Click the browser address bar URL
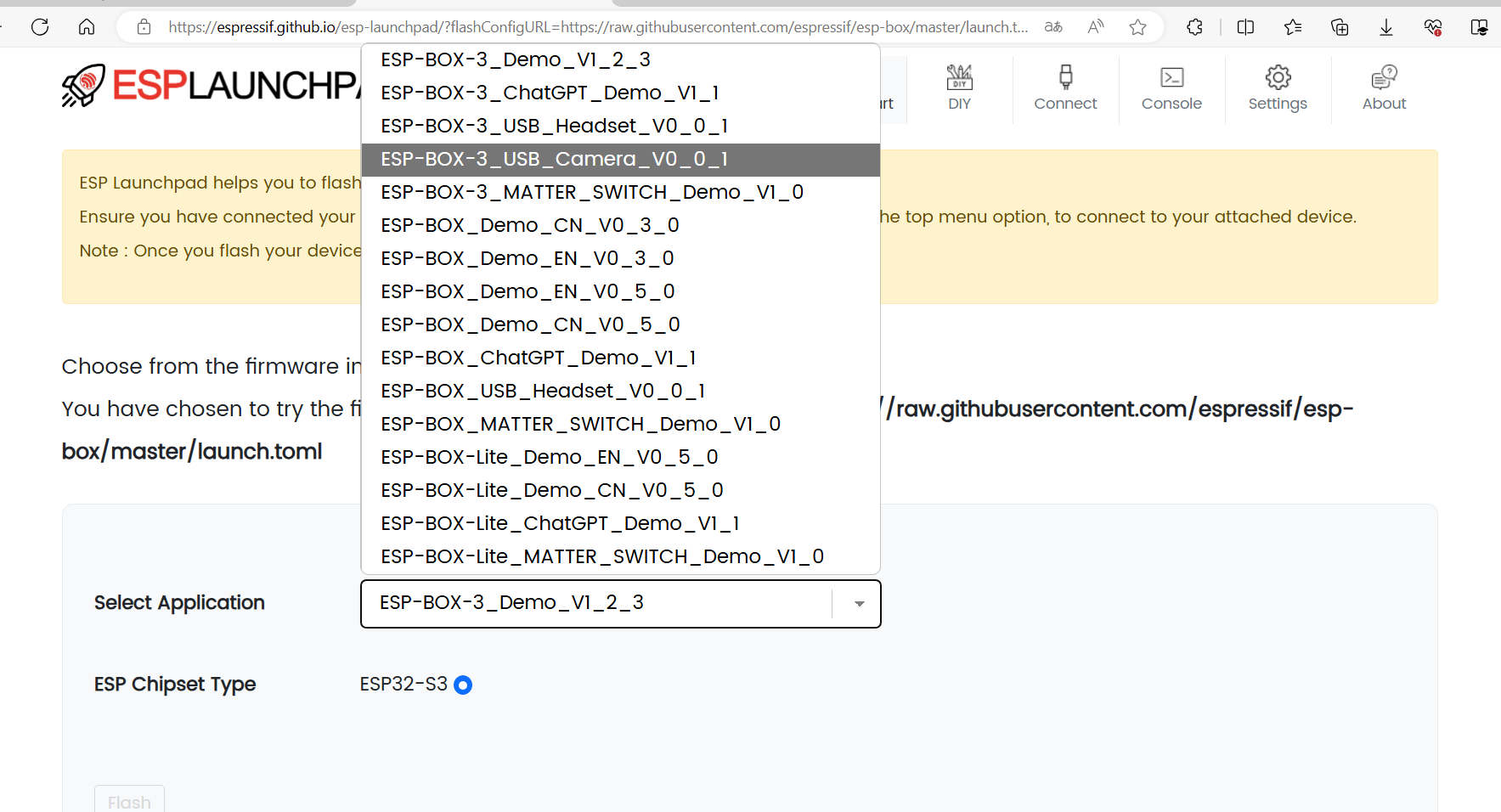 point(598,27)
